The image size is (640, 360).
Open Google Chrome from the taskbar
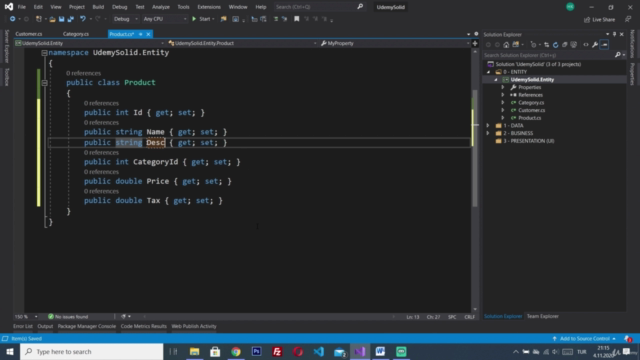(236, 351)
